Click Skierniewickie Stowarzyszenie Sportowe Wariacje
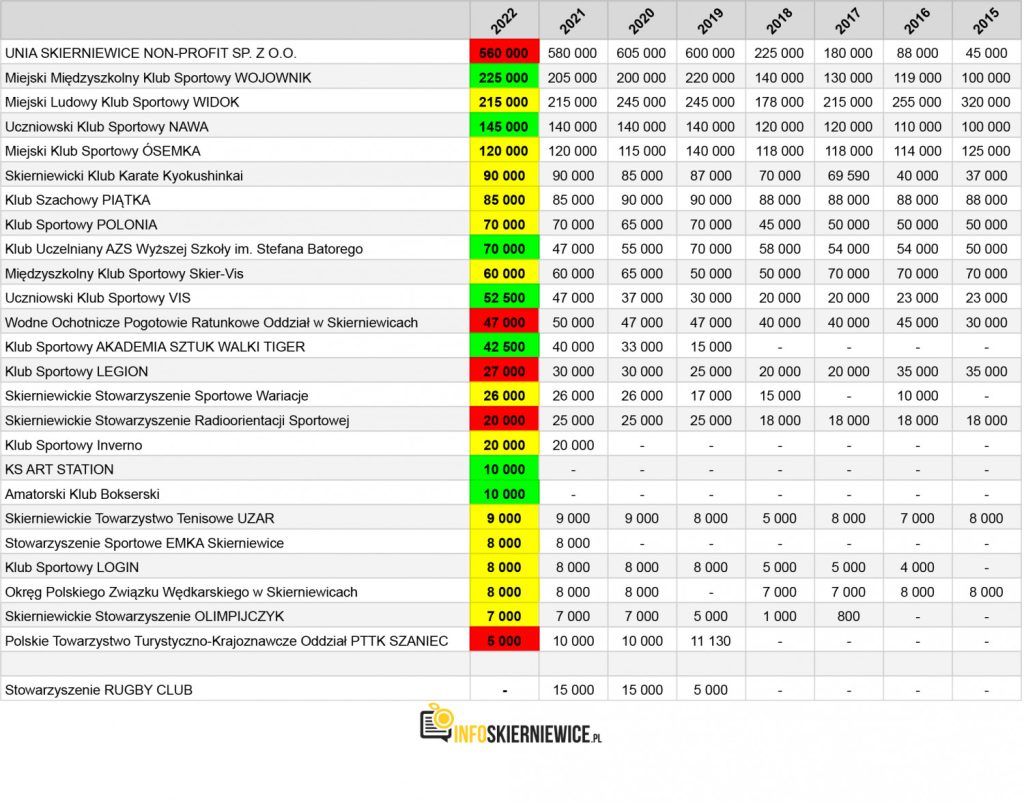Screen dimensions: 1024x802 click(157, 396)
